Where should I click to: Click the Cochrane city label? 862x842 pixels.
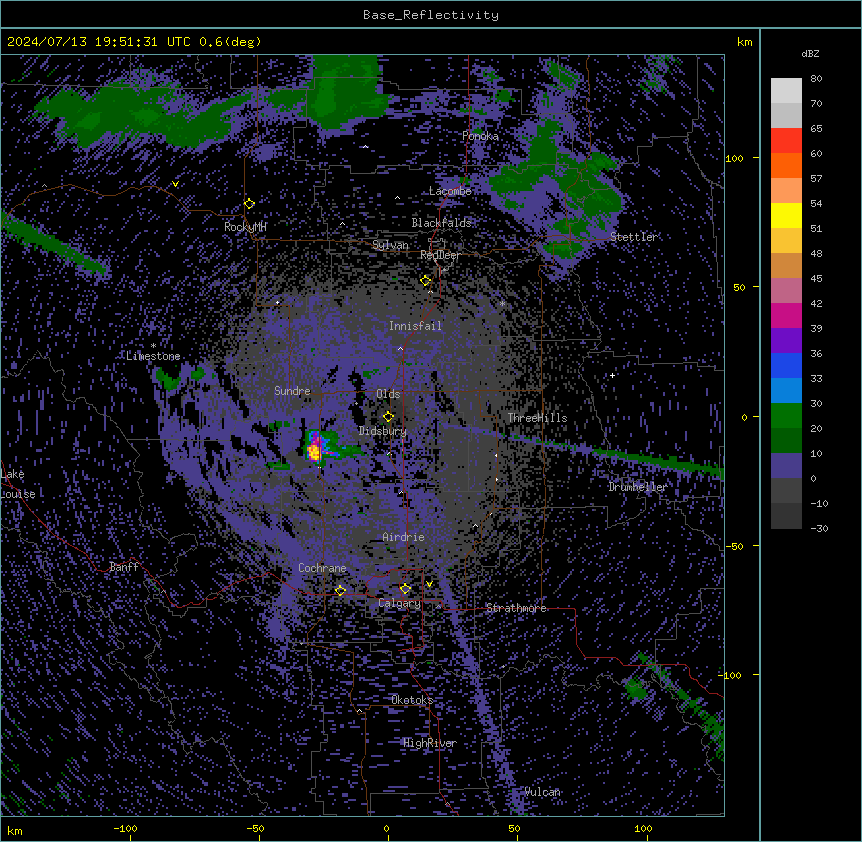click(322, 568)
